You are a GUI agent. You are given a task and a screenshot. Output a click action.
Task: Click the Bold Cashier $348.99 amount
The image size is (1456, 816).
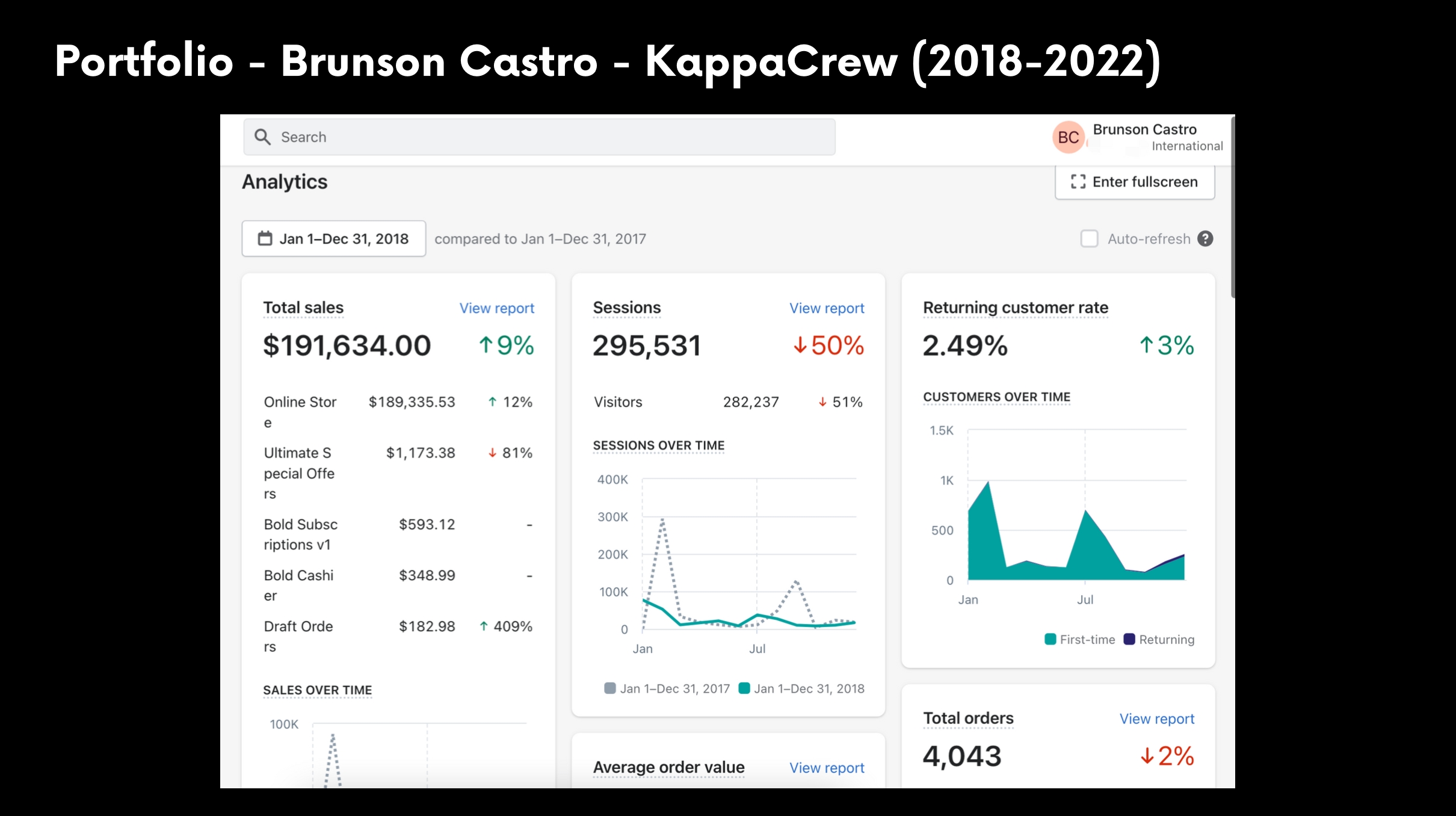427,575
